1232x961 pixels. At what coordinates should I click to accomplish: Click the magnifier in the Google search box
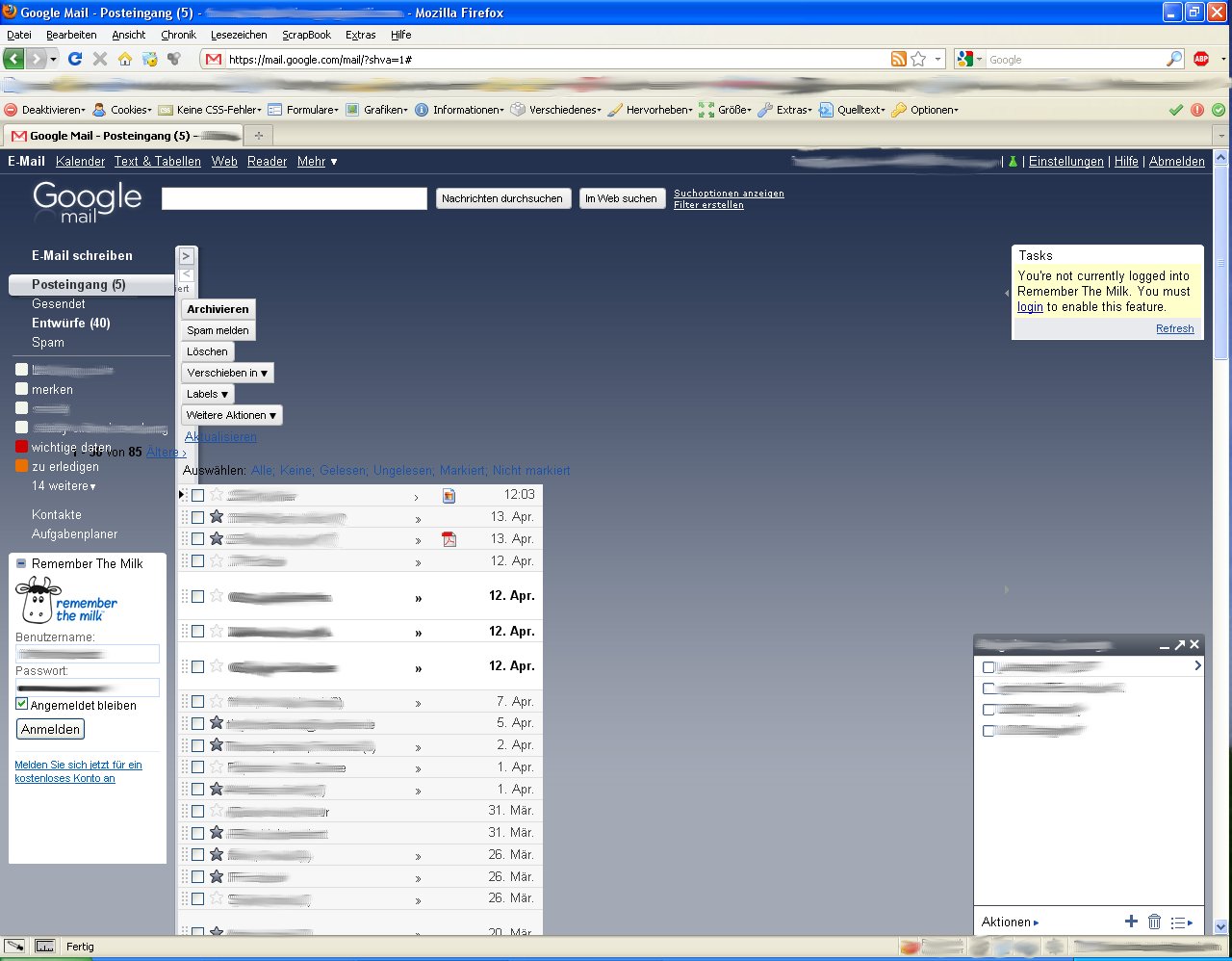point(1173,59)
